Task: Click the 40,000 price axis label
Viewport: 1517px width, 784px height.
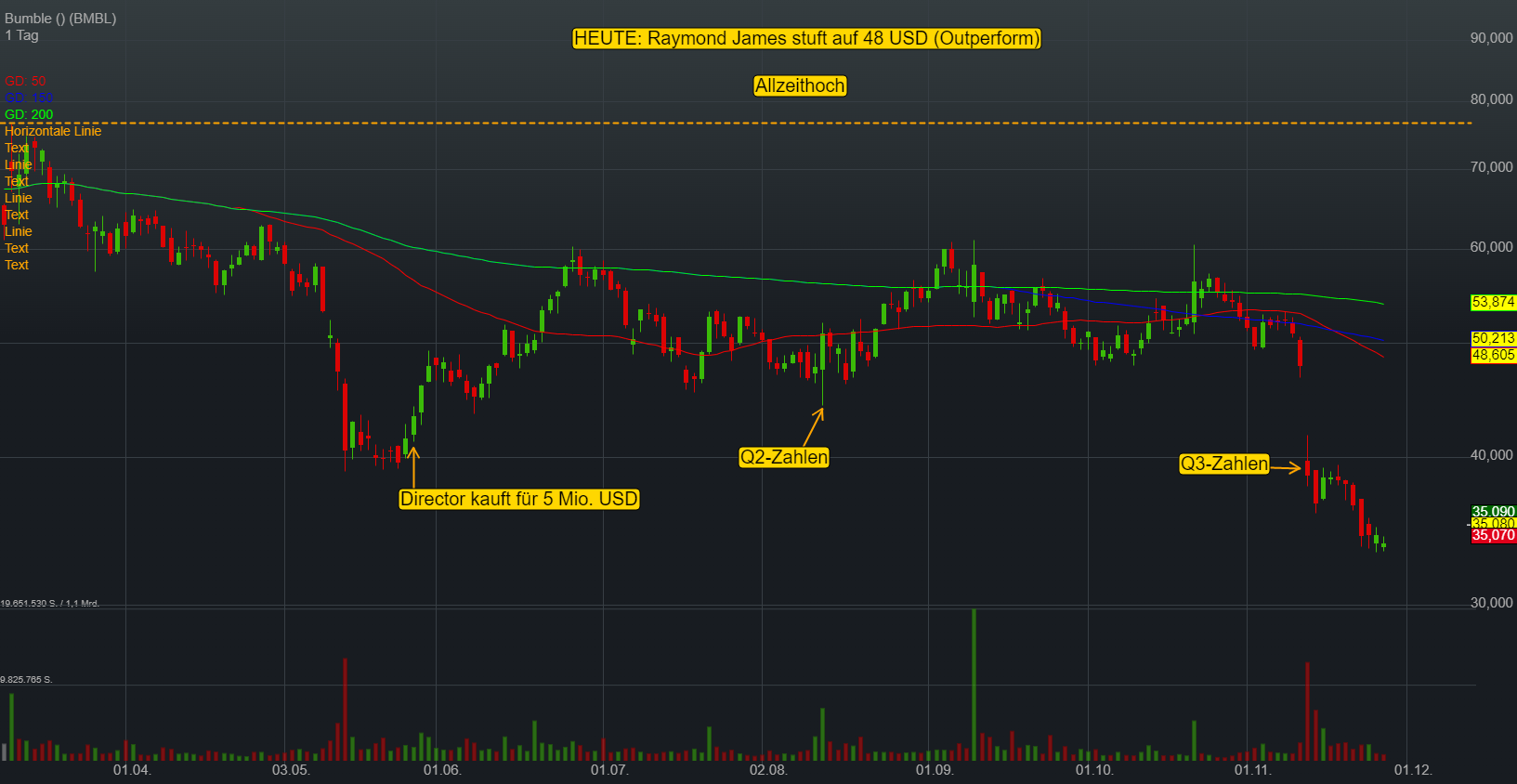Action: click(1492, 455)
